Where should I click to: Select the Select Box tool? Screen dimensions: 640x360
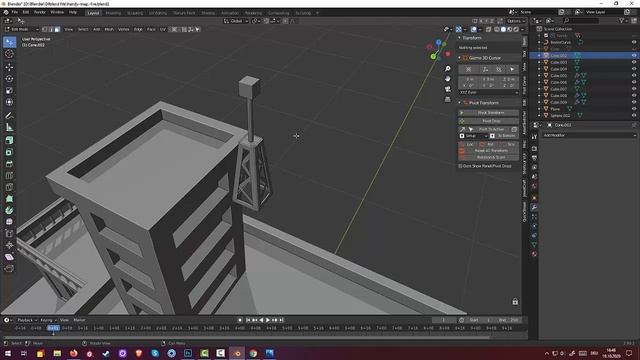(9, 42)
